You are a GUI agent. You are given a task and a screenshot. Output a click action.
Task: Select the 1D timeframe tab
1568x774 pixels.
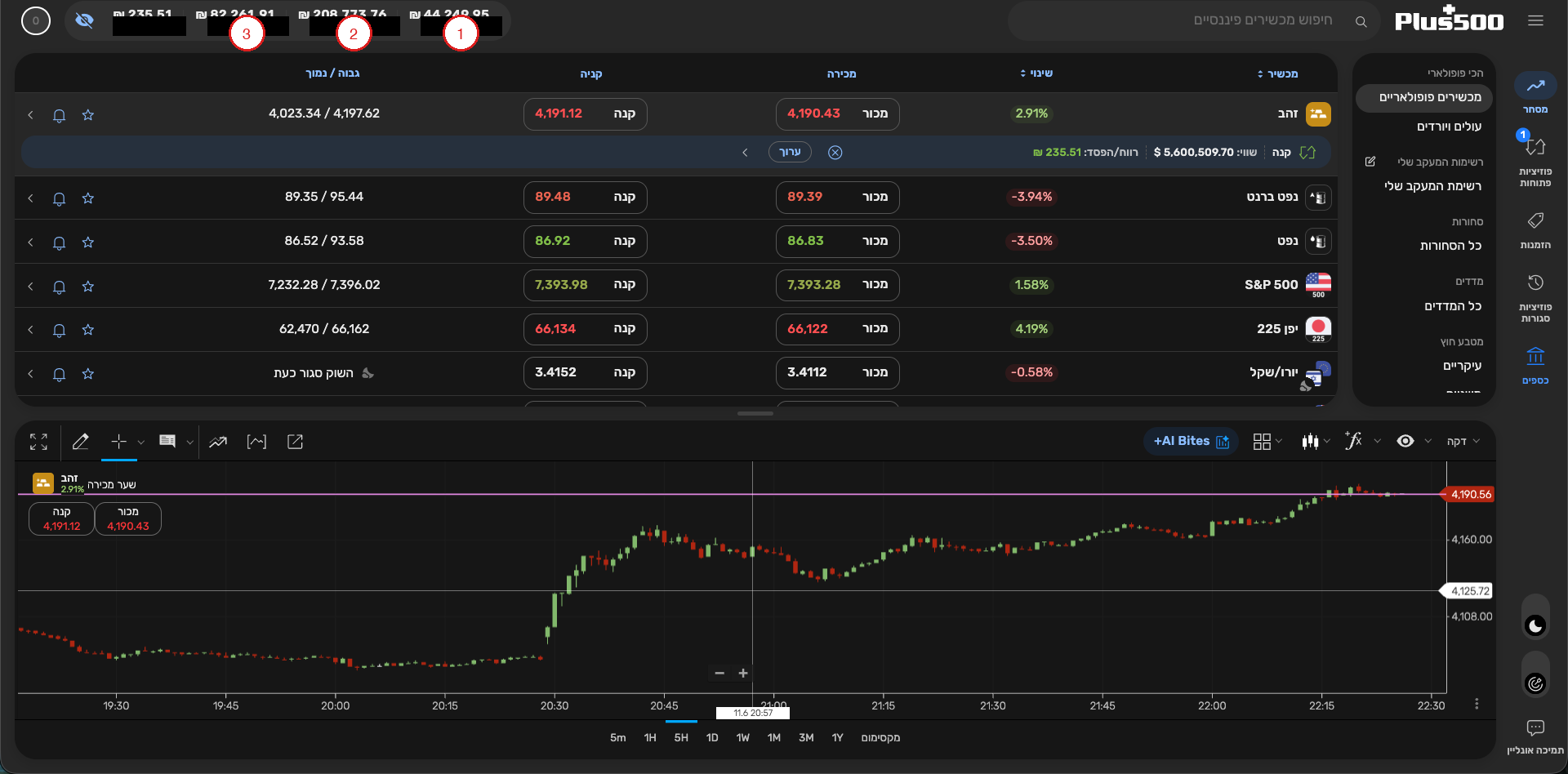click(712, 737)
